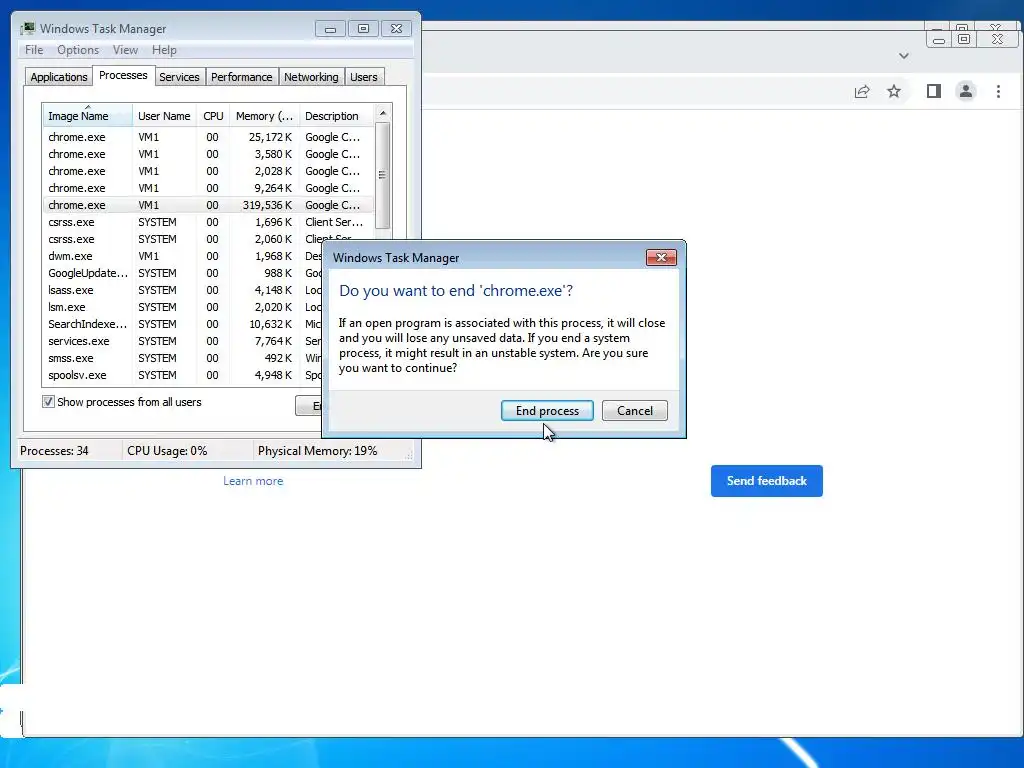1024x768 pixels.
Task: Click the Send feedback button in Chrome
Action: [767, 481]
